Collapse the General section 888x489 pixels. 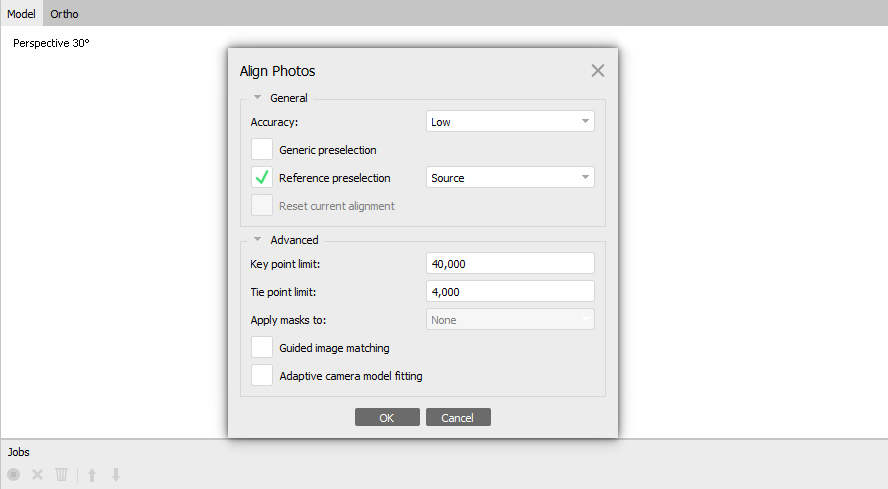[x=258, y=97]
